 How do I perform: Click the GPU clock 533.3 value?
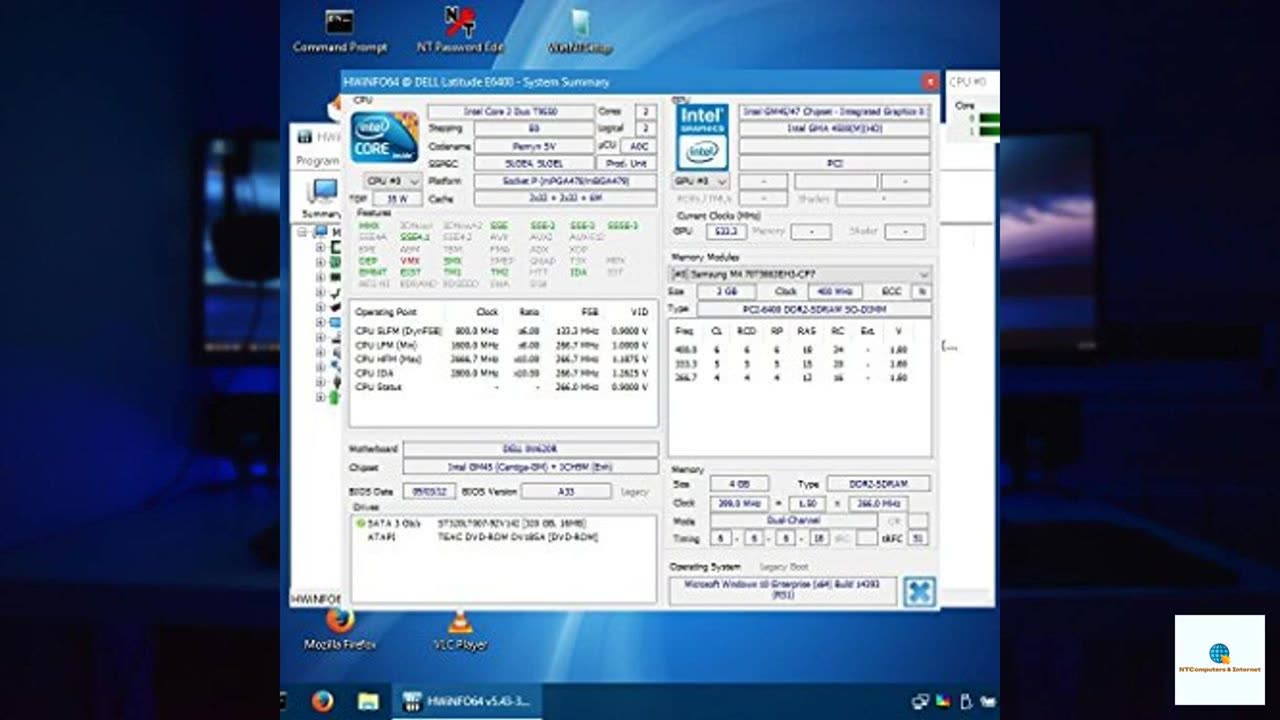[x=725, y=231]
